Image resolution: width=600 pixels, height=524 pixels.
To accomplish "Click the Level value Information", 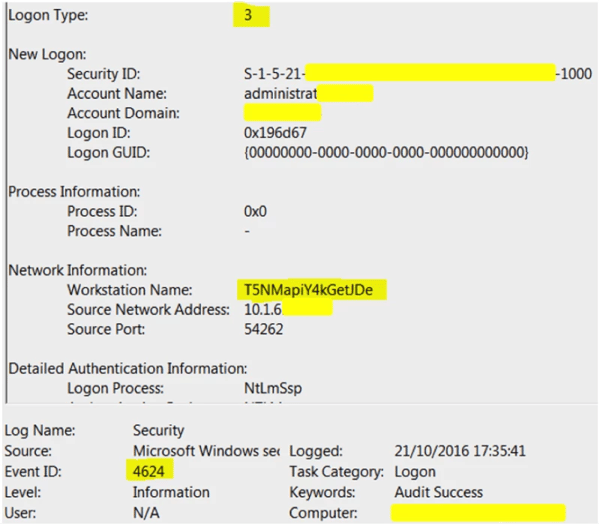I will 171,492.
